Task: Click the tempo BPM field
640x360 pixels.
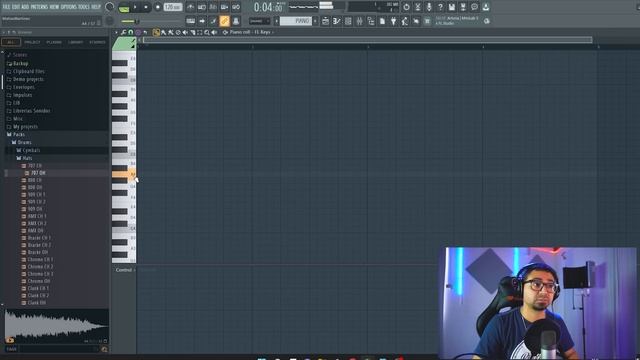Action: click(x=173, y=7)
